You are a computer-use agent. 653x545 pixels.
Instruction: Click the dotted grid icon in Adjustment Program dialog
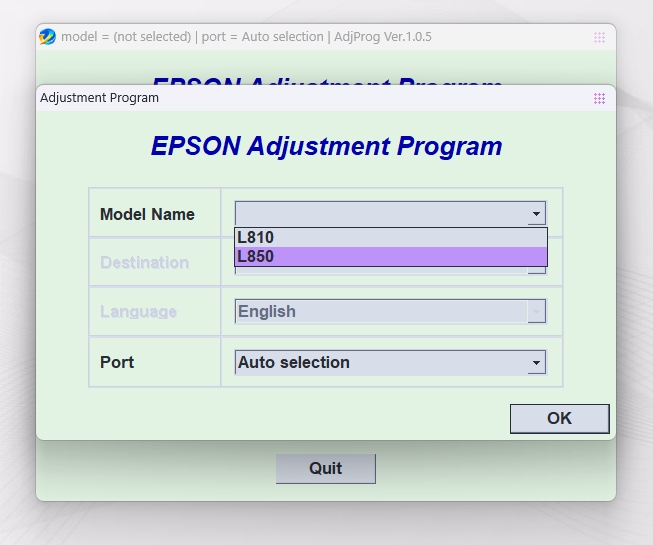[599, 99]
